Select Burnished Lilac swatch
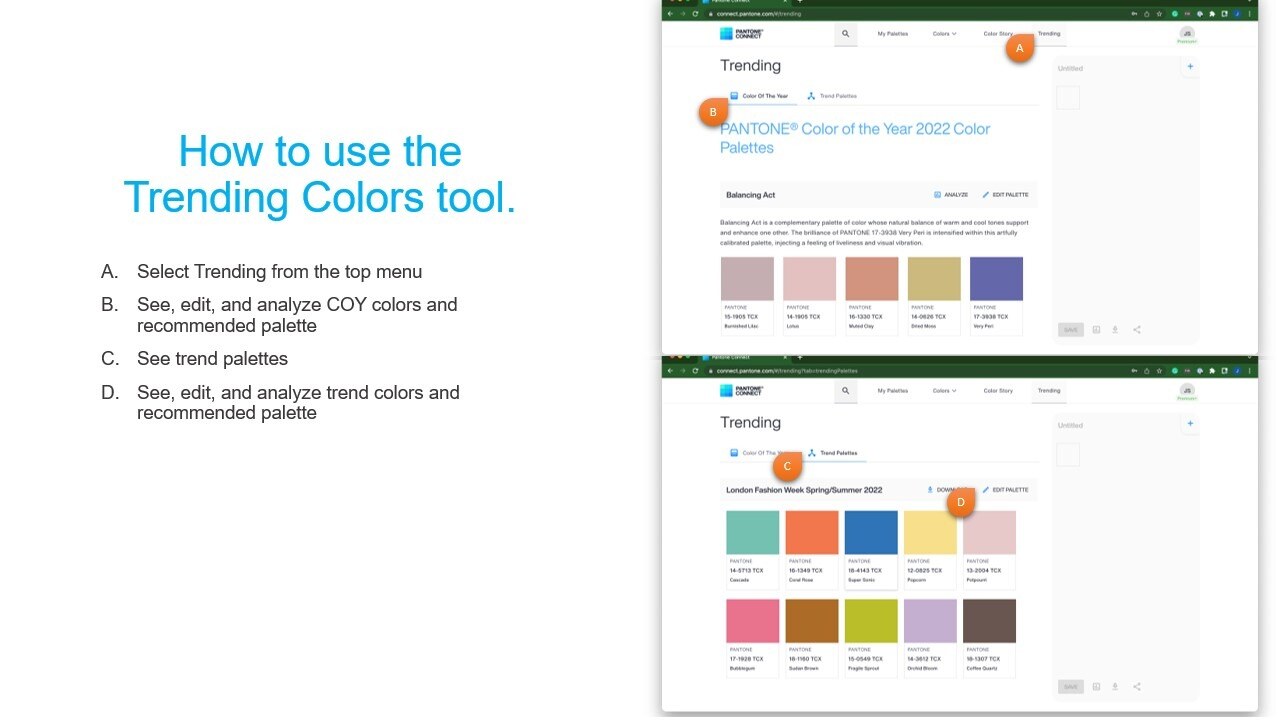This screenshot has height=720, width=1280. (747, 279)
